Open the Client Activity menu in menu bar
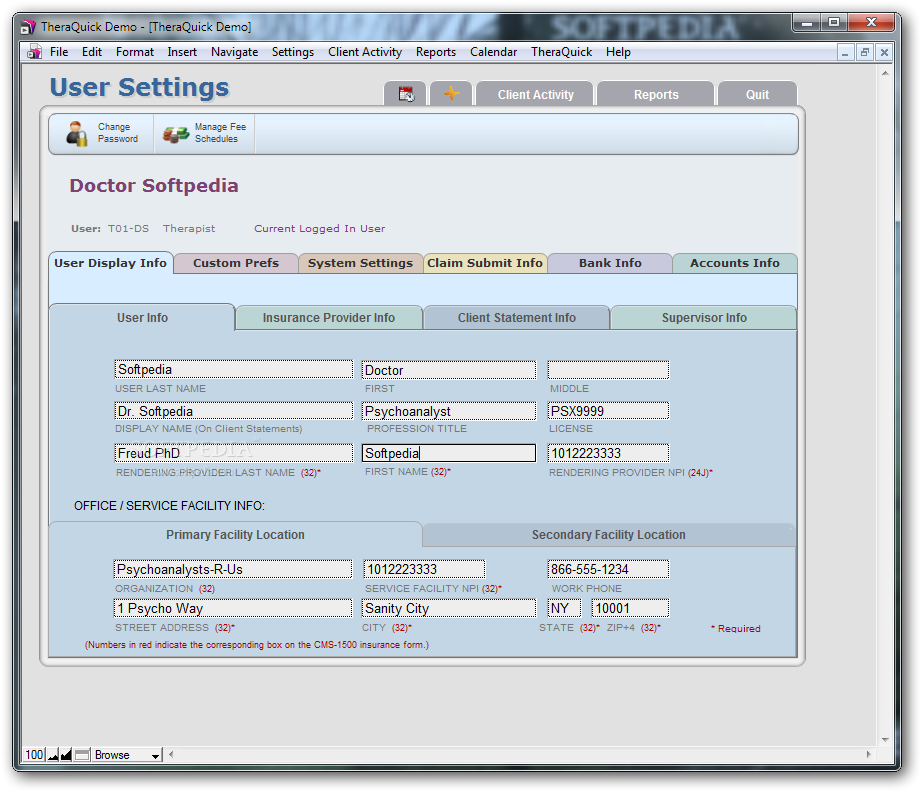The width and height of the screenshot is (922, 792). point(365,52)
